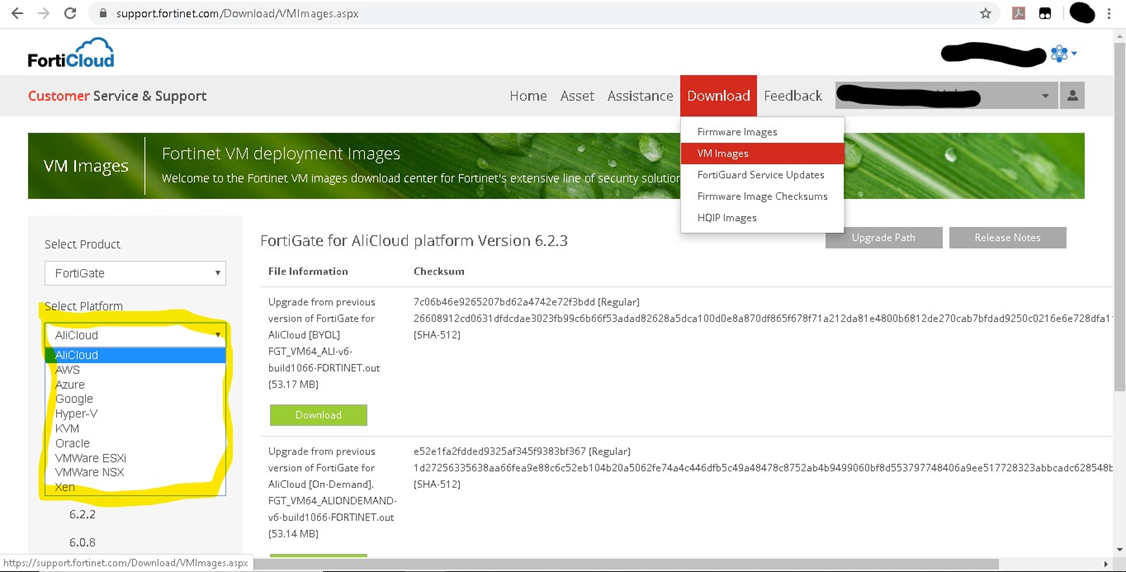Select AliCloud option in platform list
The image size is (1126, 572).
135,355
